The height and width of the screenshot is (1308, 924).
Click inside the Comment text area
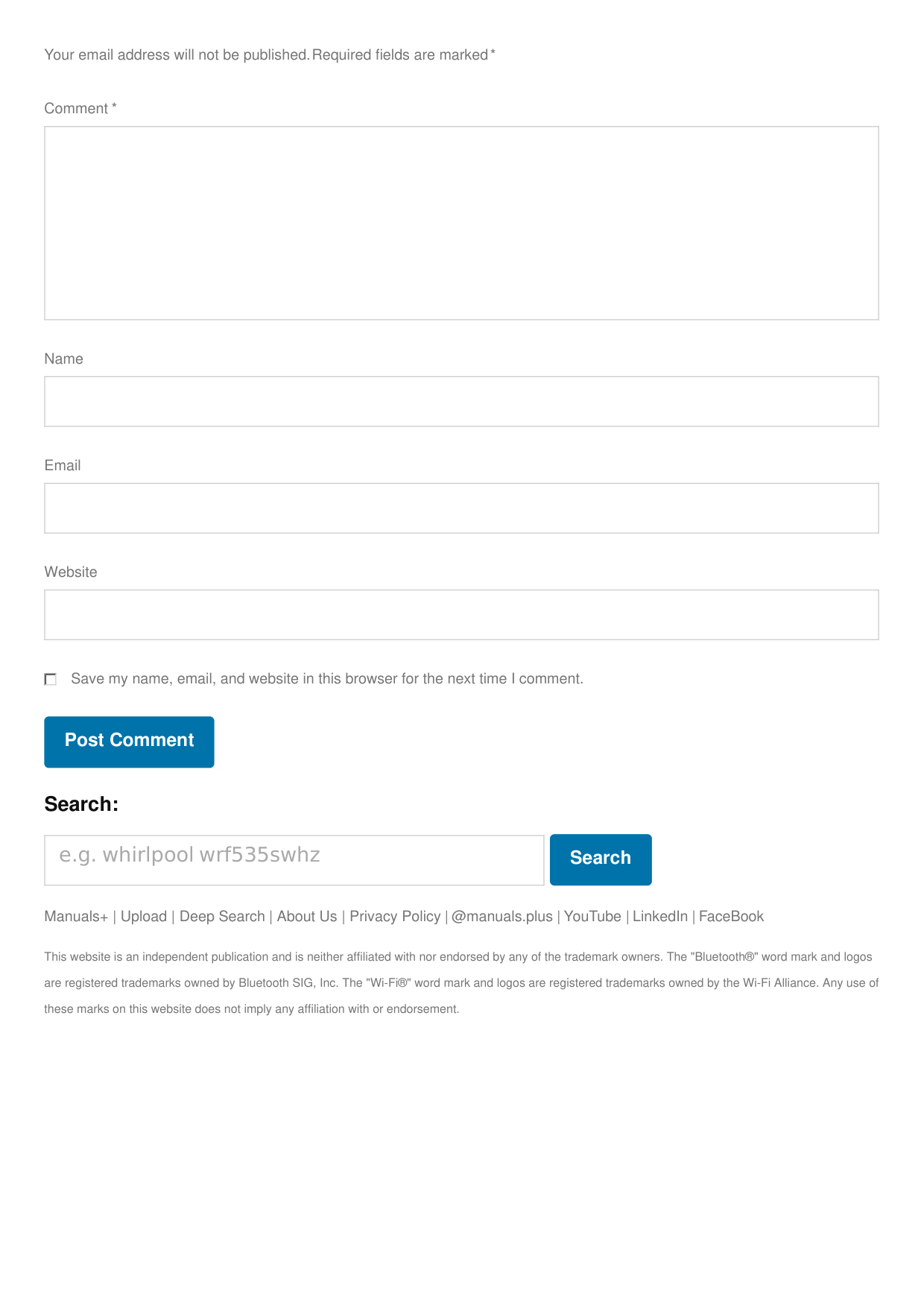pos(461,223)
